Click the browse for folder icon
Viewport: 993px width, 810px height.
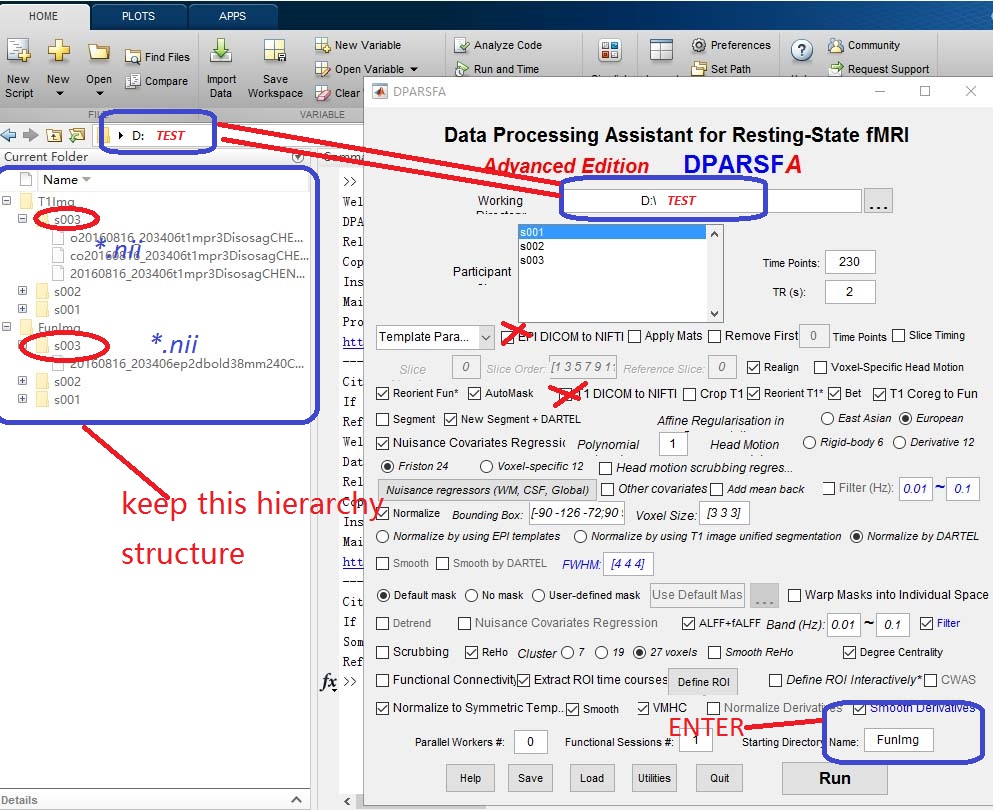[x=77, y=135]
